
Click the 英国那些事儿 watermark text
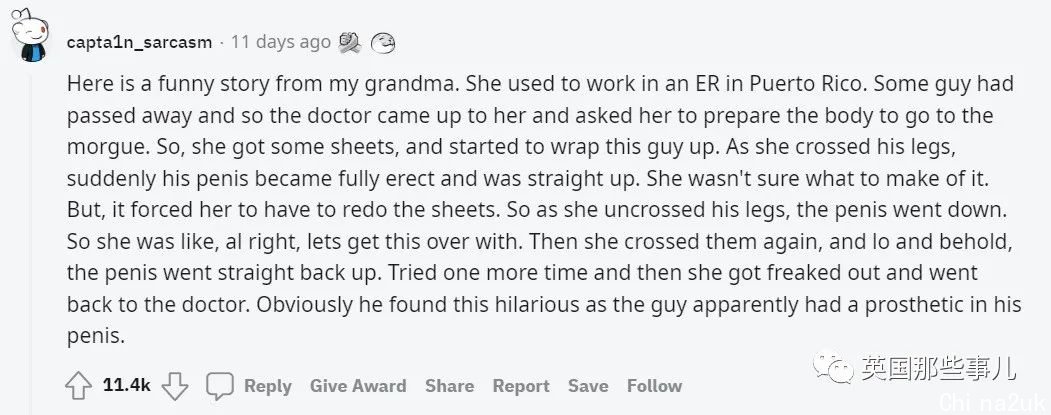(x=939, y=368)
